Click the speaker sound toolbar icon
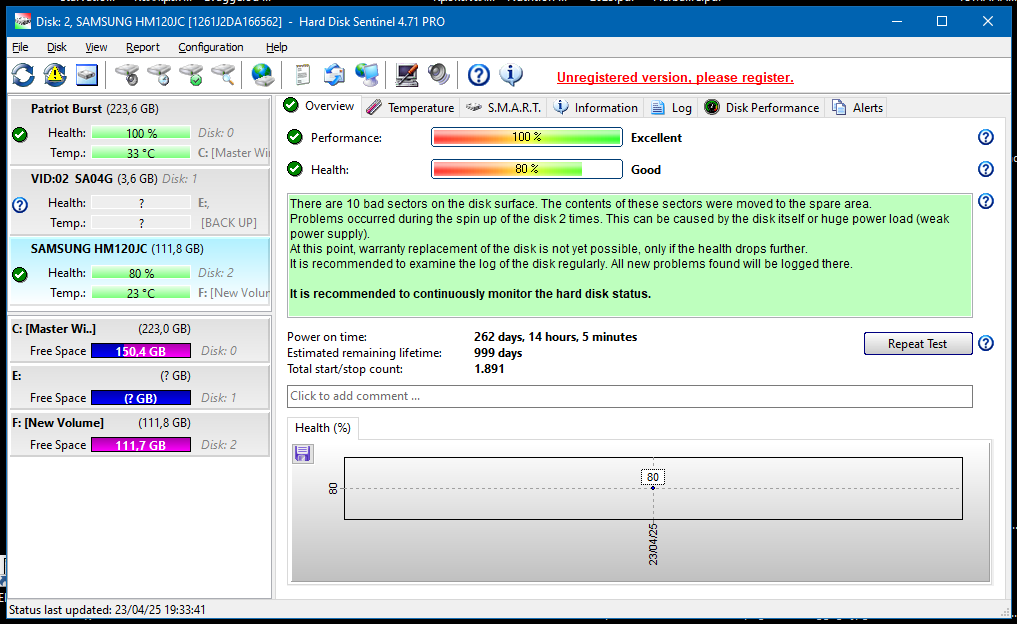The image size is (1017, 624). click(x=438, y=75)
